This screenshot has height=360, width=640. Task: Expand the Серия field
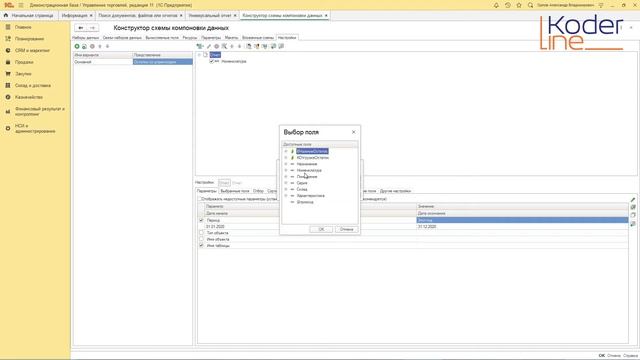click(x=286, y=183)
